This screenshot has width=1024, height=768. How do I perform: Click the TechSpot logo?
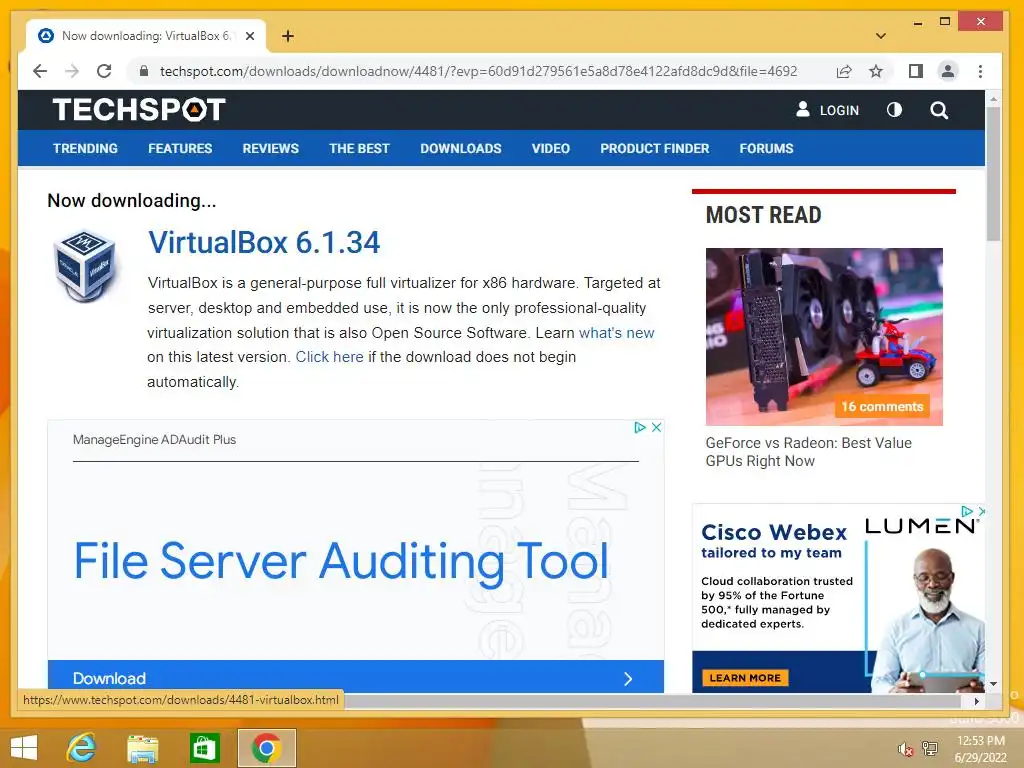coord(139,109)
